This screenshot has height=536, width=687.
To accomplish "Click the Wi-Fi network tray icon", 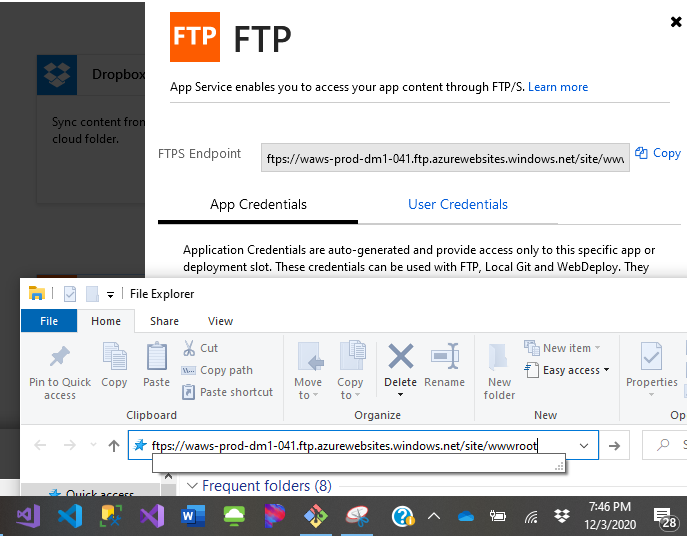I will coord(531,518).
